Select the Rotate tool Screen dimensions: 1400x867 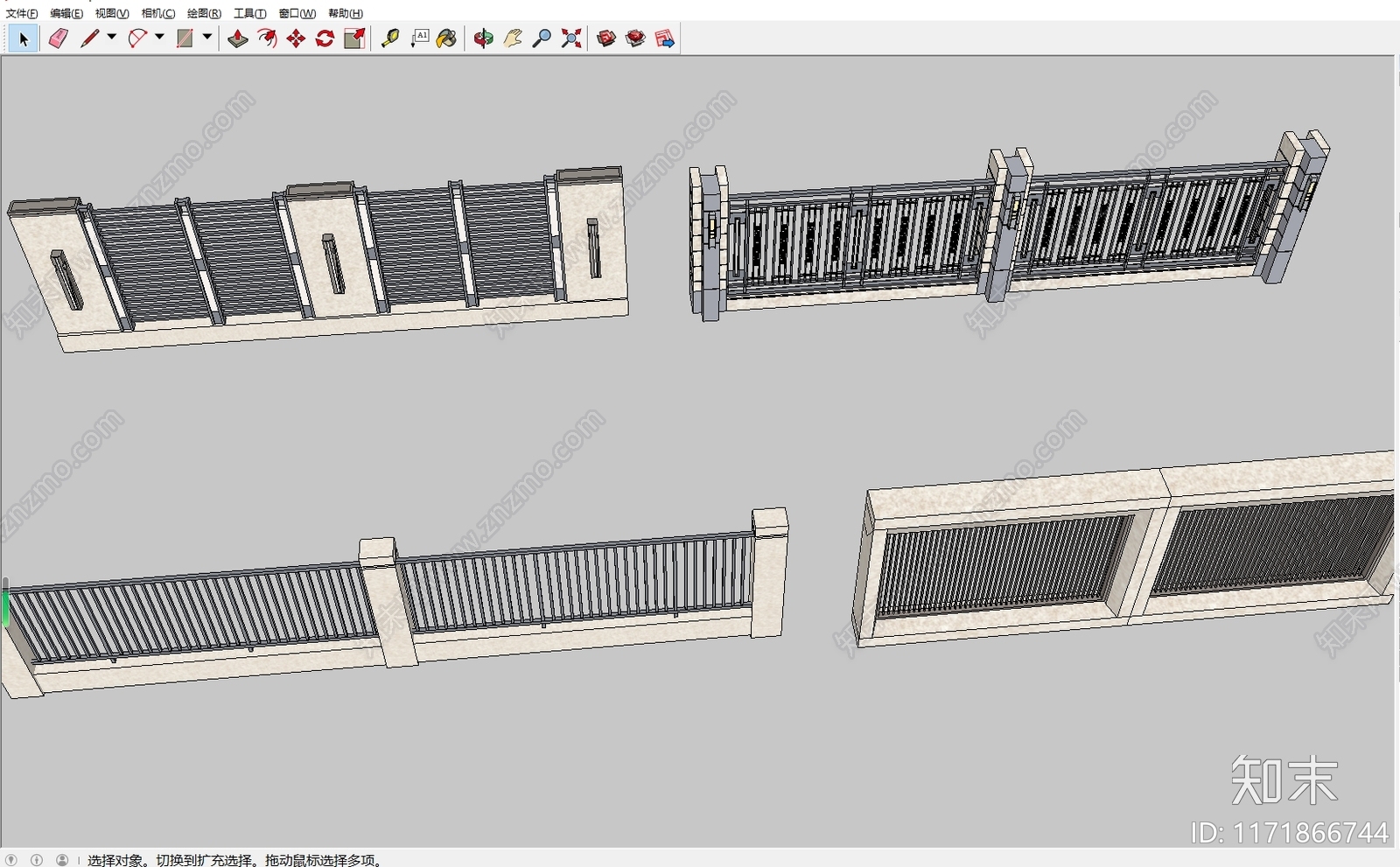click(x=325, y=38)
